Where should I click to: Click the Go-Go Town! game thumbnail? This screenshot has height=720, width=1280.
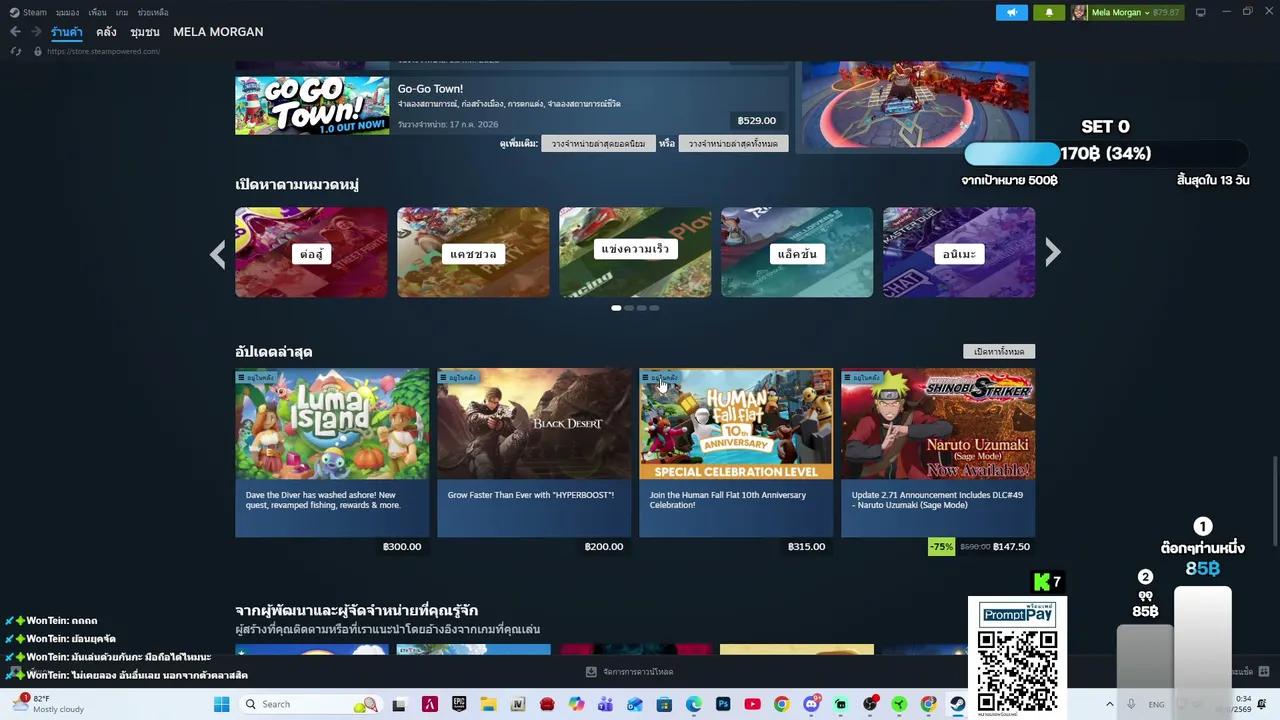(x=312, y=105)
